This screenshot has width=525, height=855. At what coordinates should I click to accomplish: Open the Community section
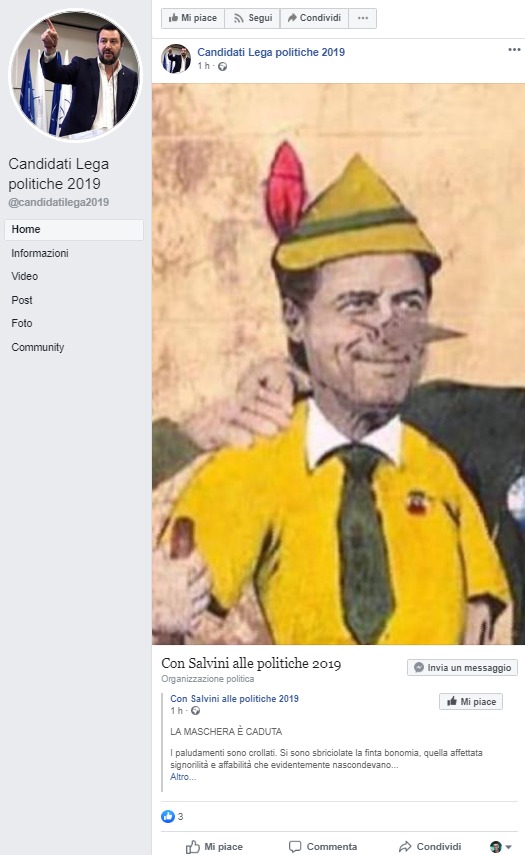click(x=38, y=347)
